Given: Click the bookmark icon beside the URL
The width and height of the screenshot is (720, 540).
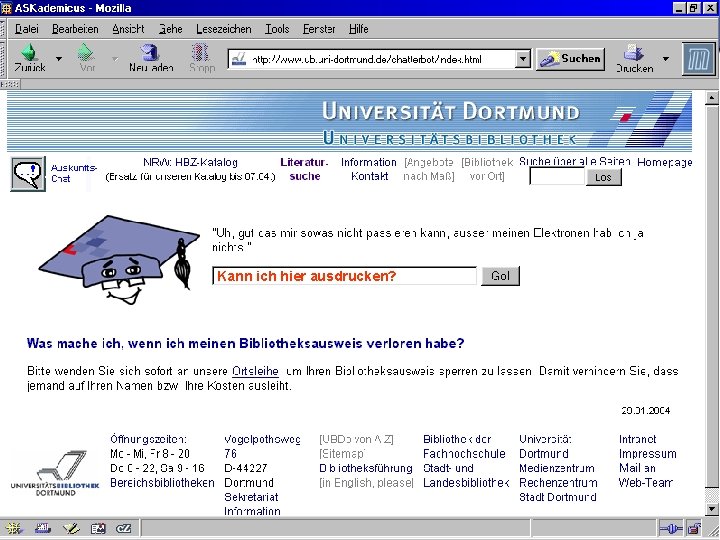Looking at the screenshot, I should (x=238, y=59).
